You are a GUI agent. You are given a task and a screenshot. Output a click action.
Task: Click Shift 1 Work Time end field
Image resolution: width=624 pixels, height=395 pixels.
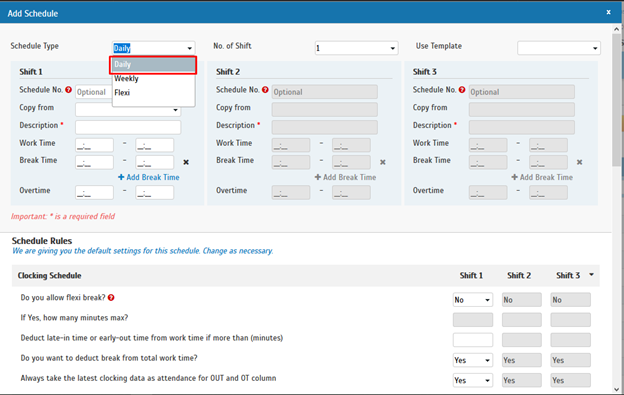[154, 145]
